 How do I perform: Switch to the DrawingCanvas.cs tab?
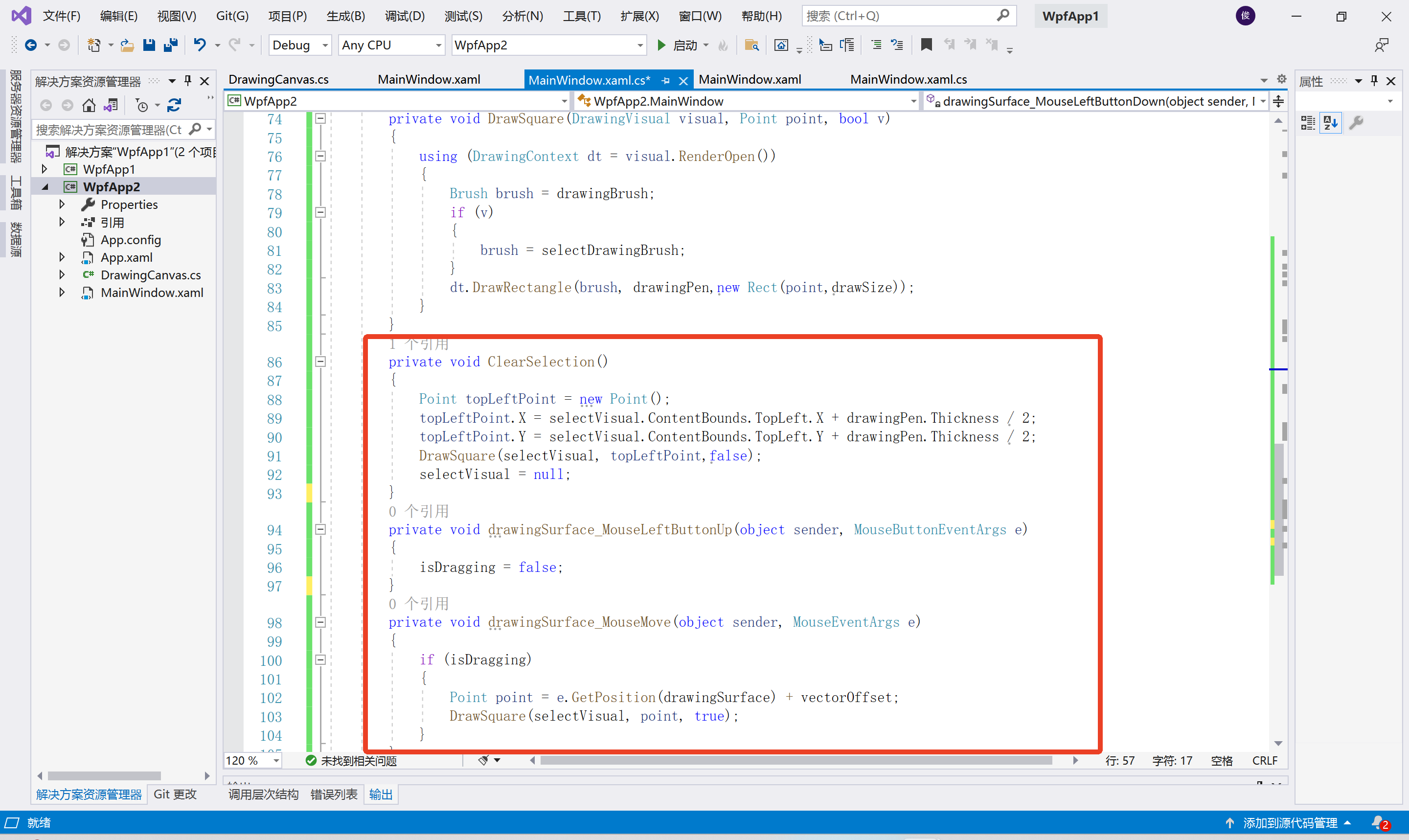point(278,80)
